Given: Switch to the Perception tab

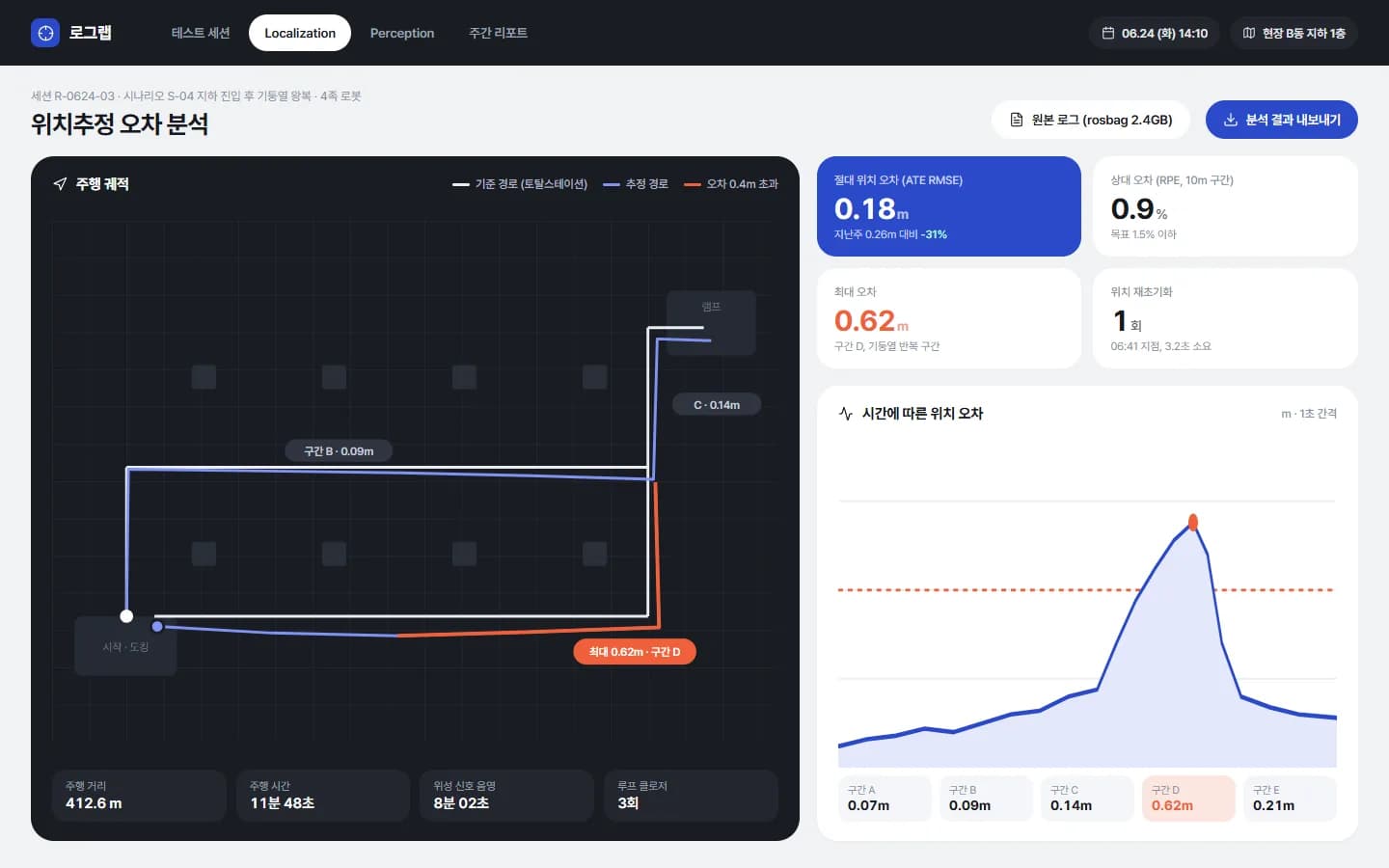Looking at the screenshot, I should pos(402,33).
